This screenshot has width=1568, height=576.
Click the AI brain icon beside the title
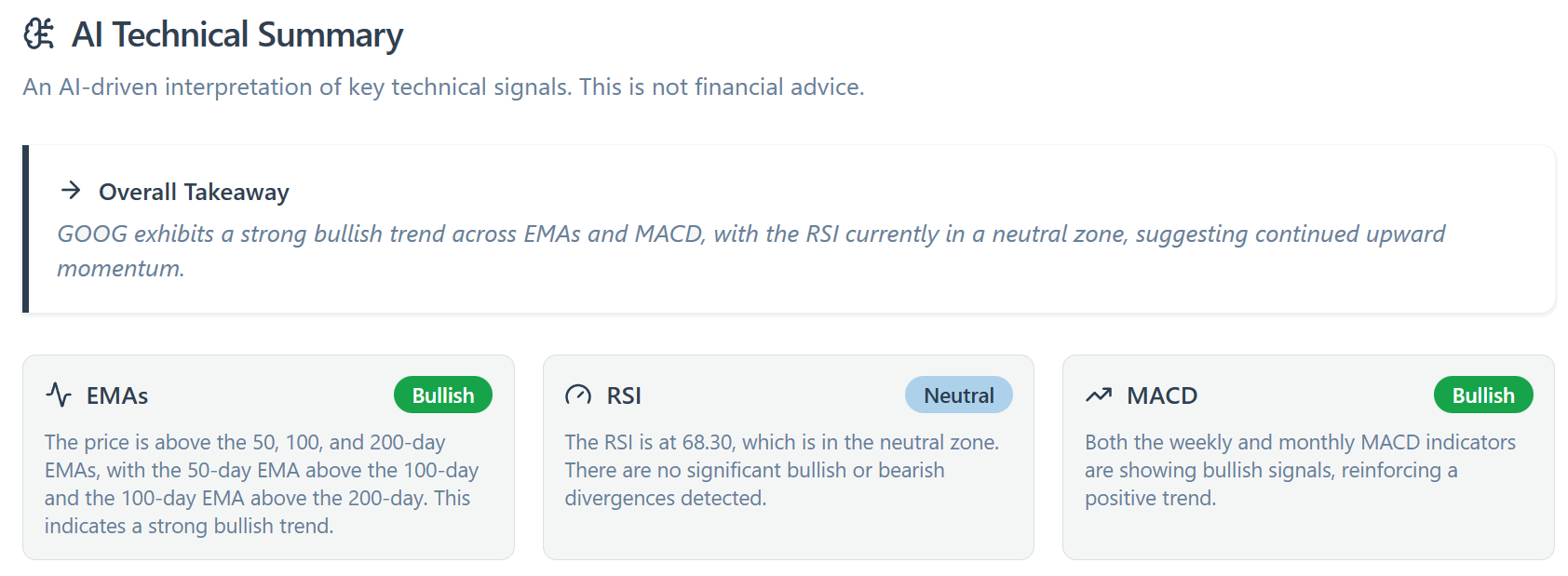point(38,34)
